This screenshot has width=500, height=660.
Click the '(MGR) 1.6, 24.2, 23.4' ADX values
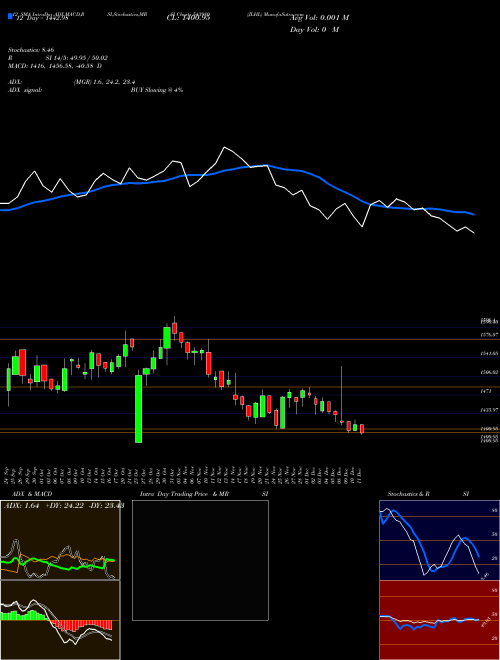click(x=104, y=82)
